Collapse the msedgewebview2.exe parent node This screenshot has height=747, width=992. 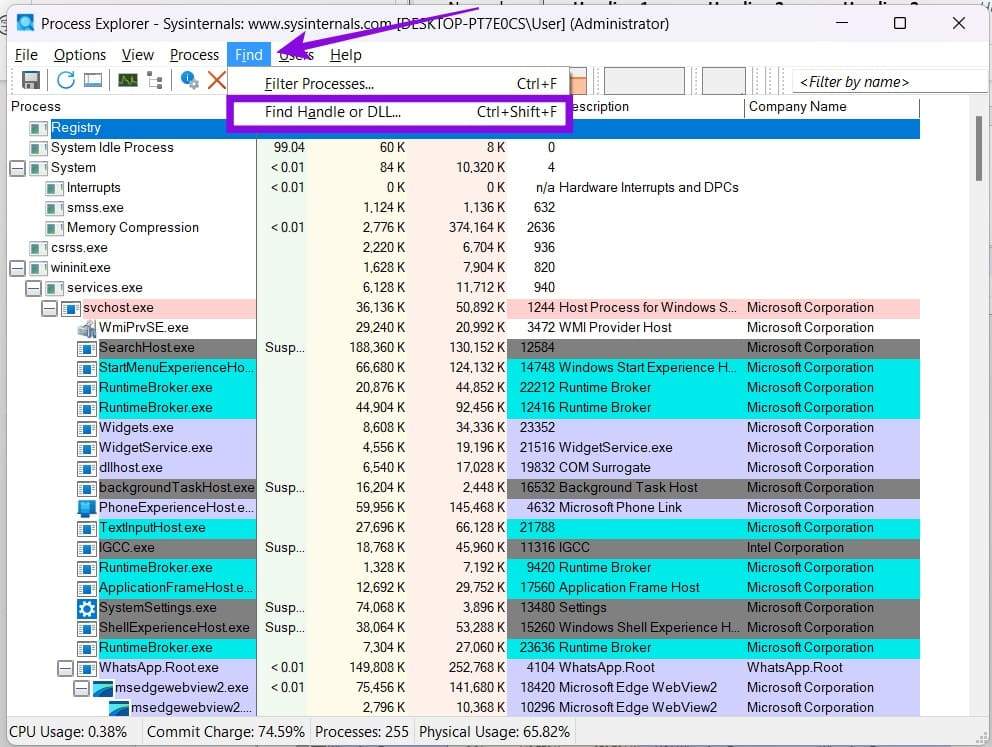(x=81, y=688)
